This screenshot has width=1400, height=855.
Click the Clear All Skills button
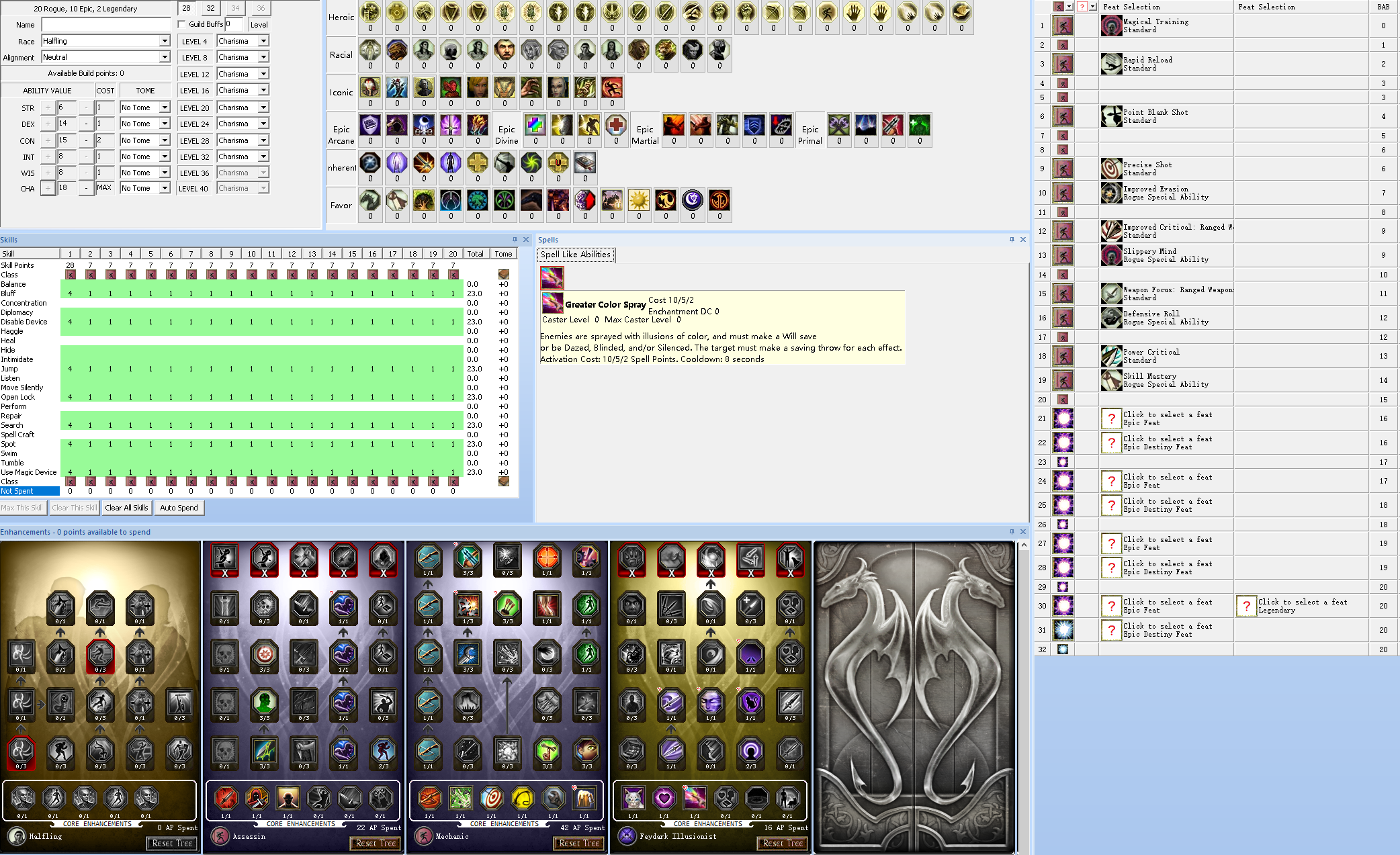(126, 508)
